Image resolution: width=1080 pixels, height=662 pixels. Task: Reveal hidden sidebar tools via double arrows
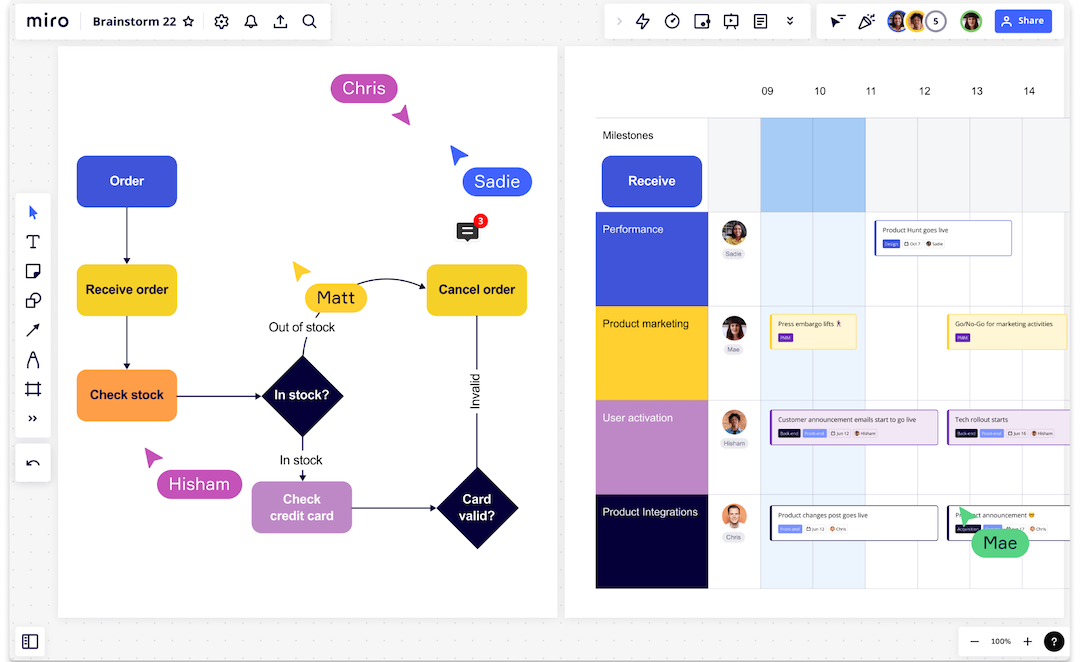click(x=33, y=418)
